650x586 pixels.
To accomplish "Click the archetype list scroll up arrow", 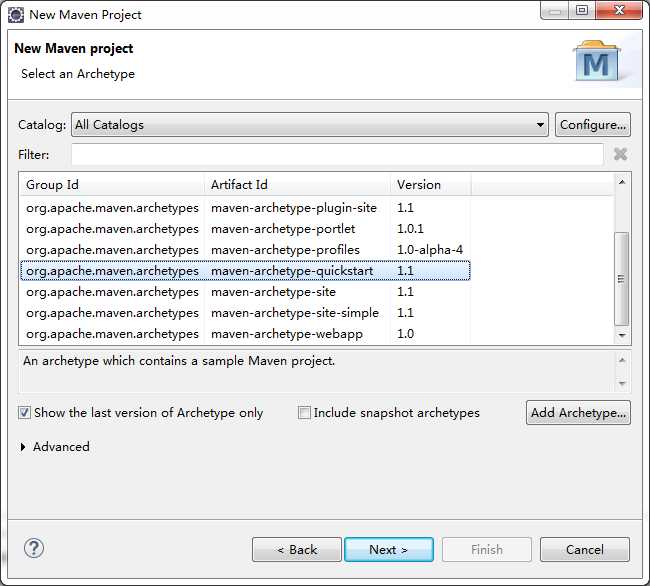I will 622,182.
